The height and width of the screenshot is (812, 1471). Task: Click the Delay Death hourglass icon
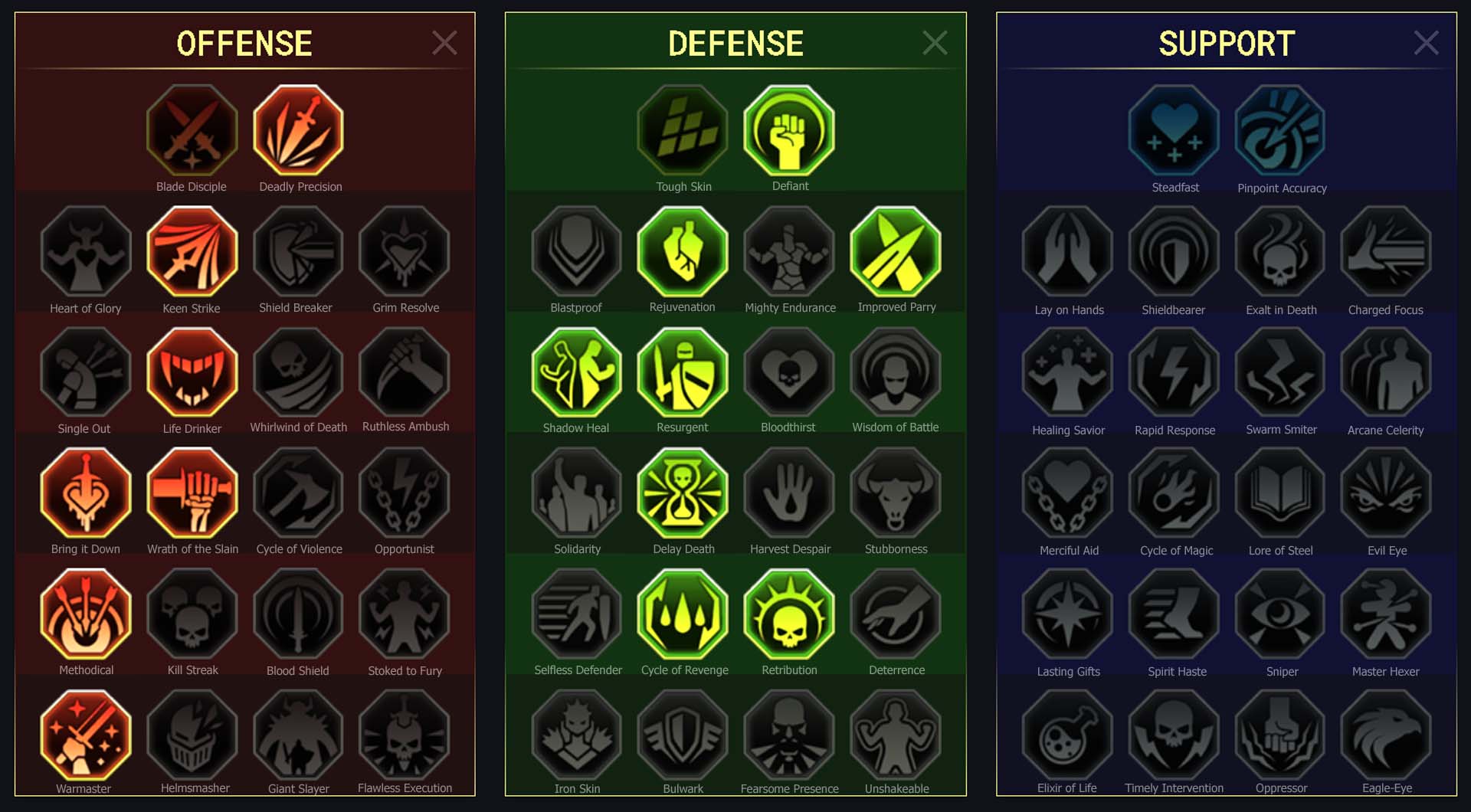point(683,493)
